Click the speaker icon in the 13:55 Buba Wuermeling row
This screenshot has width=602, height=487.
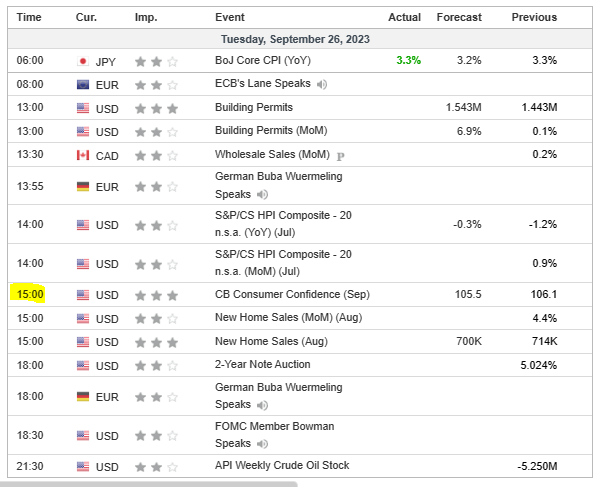262,195
